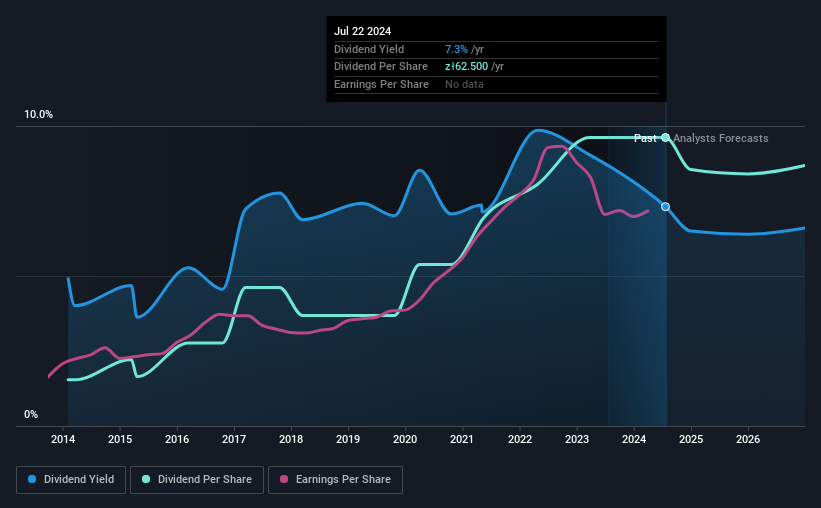Click the Past label on the chart
Screen dimensions: 821x508
point(645,138)
